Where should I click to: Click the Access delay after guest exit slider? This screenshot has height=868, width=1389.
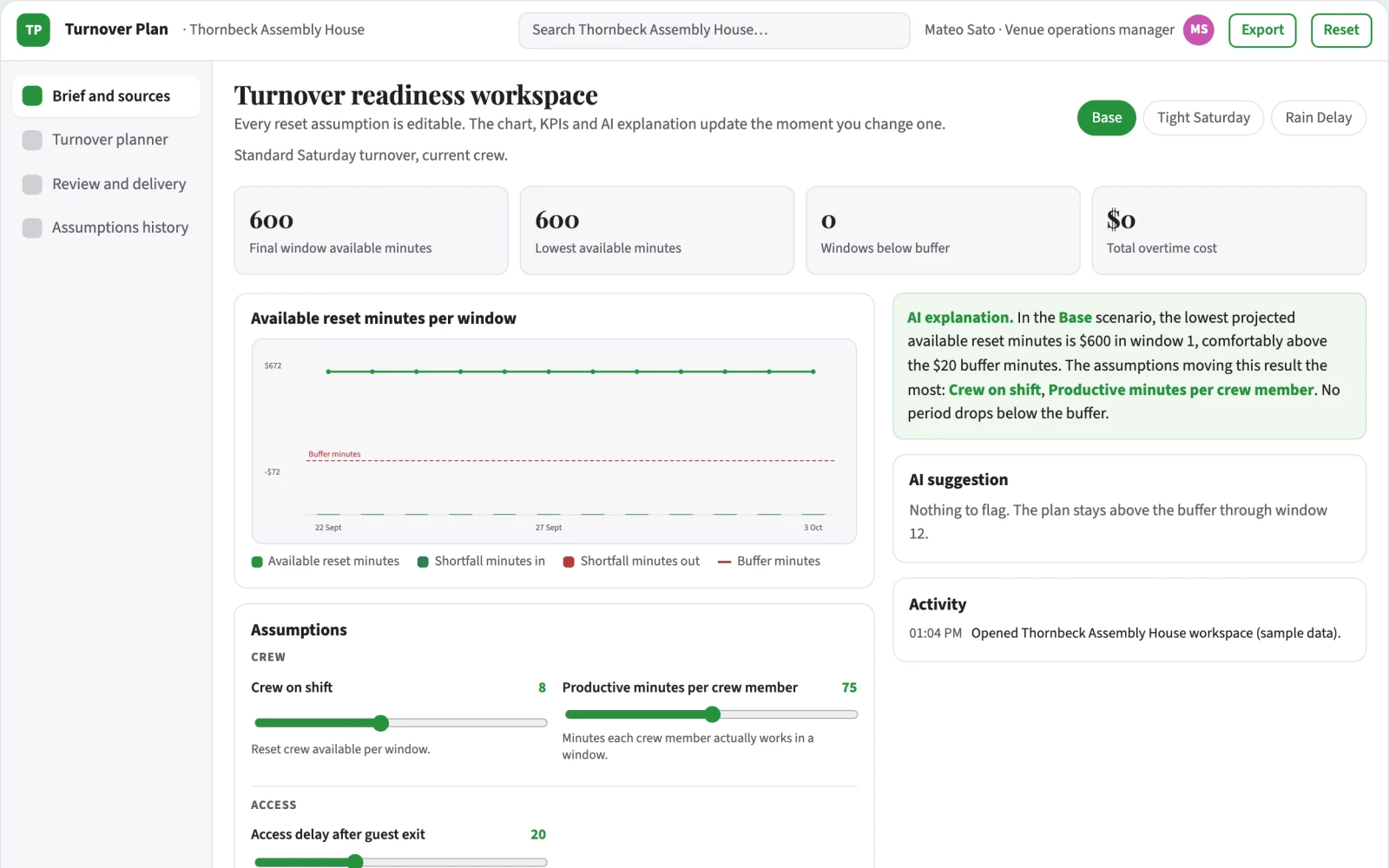400,862
